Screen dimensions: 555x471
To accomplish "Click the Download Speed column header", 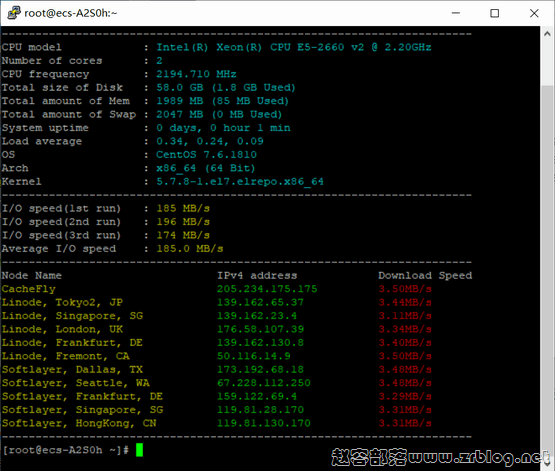I will 425,276.
